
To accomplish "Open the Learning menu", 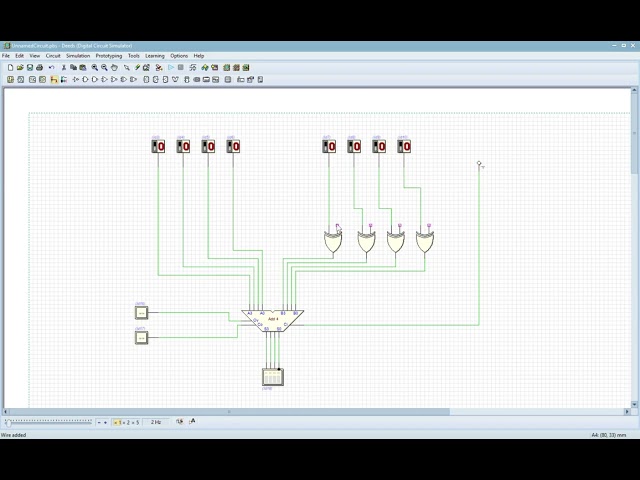I will coord(155,56).
